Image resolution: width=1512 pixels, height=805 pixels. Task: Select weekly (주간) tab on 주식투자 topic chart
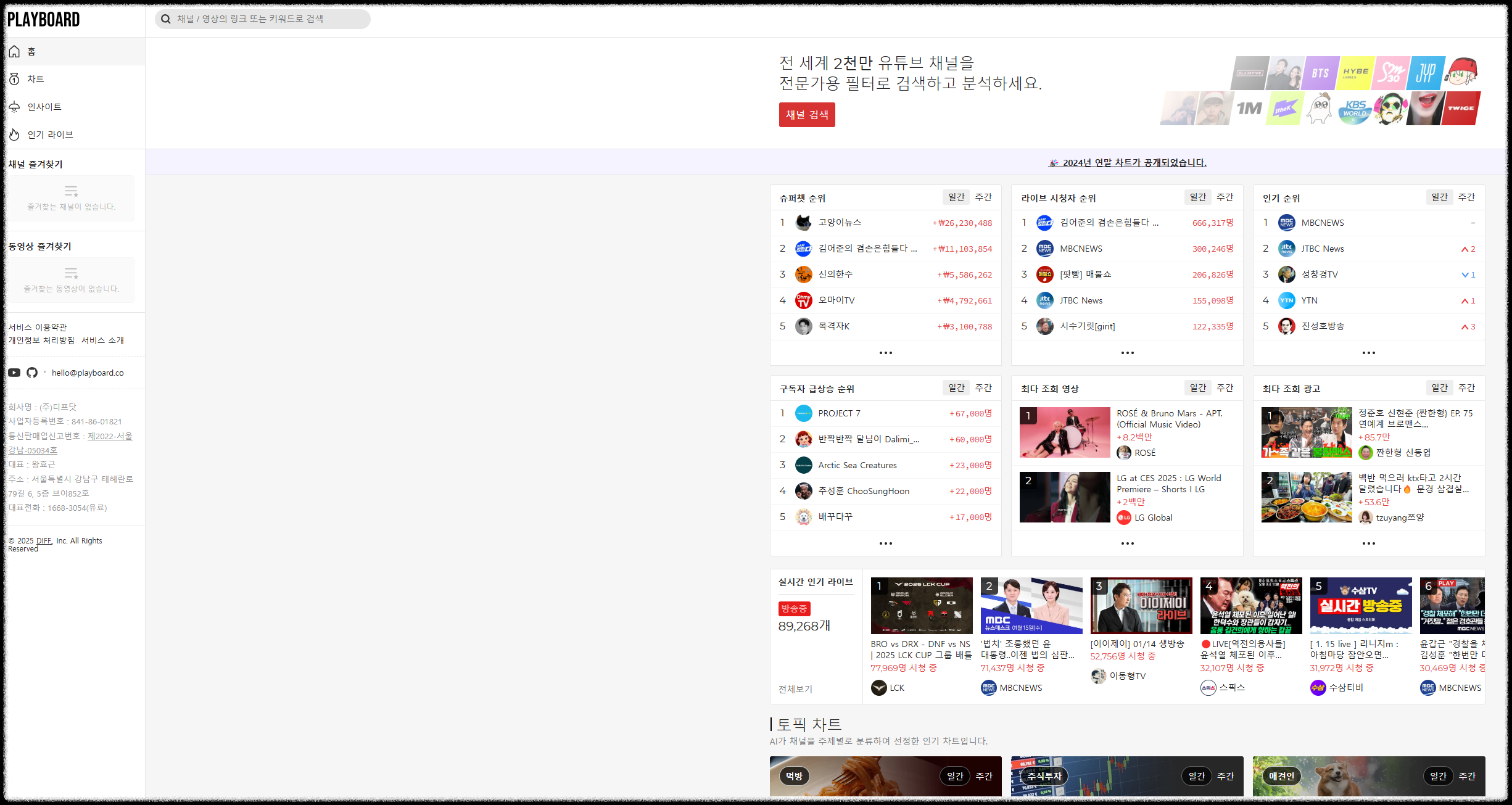point(1225,776)
